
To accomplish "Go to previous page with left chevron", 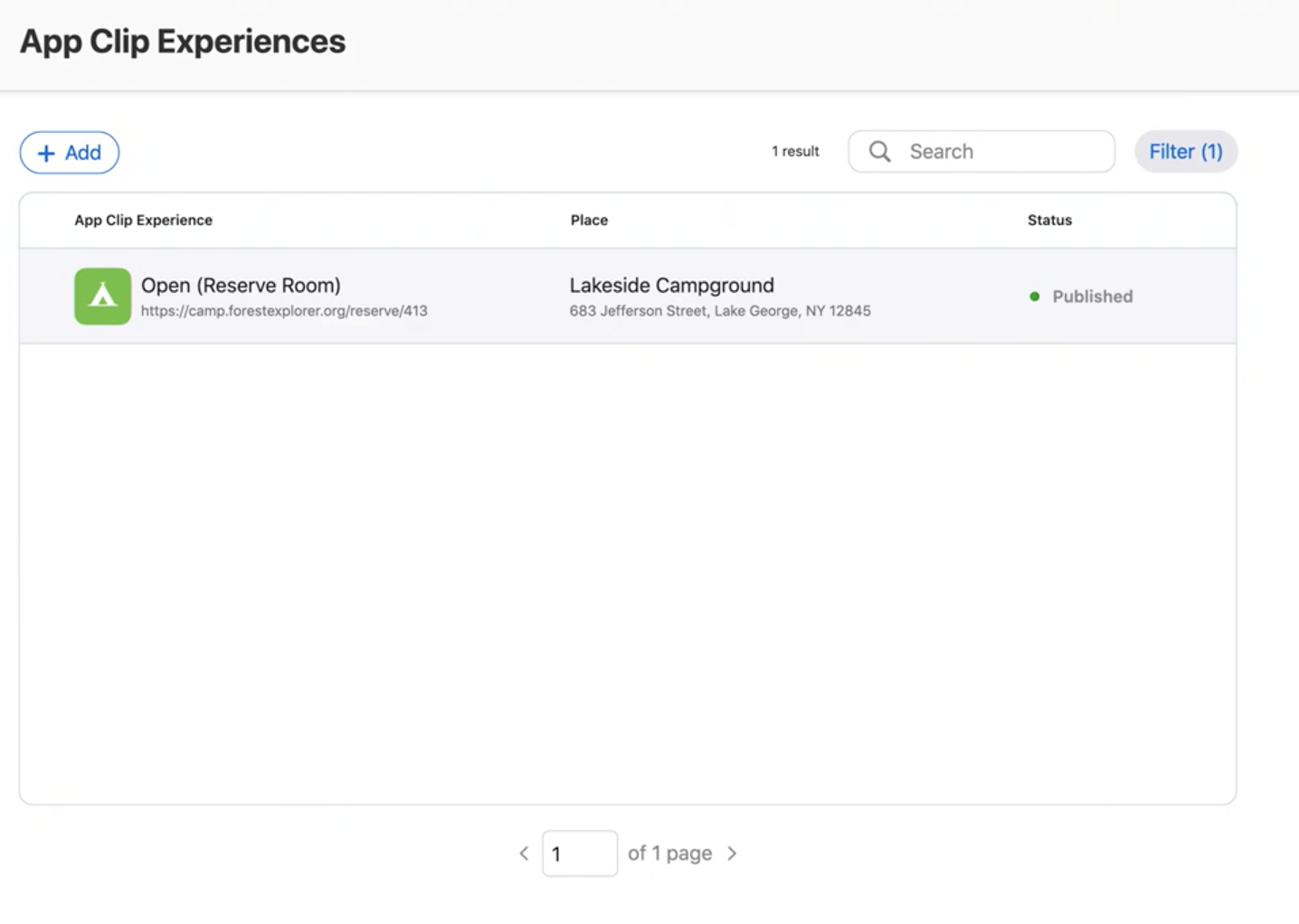I will (524, 853).
